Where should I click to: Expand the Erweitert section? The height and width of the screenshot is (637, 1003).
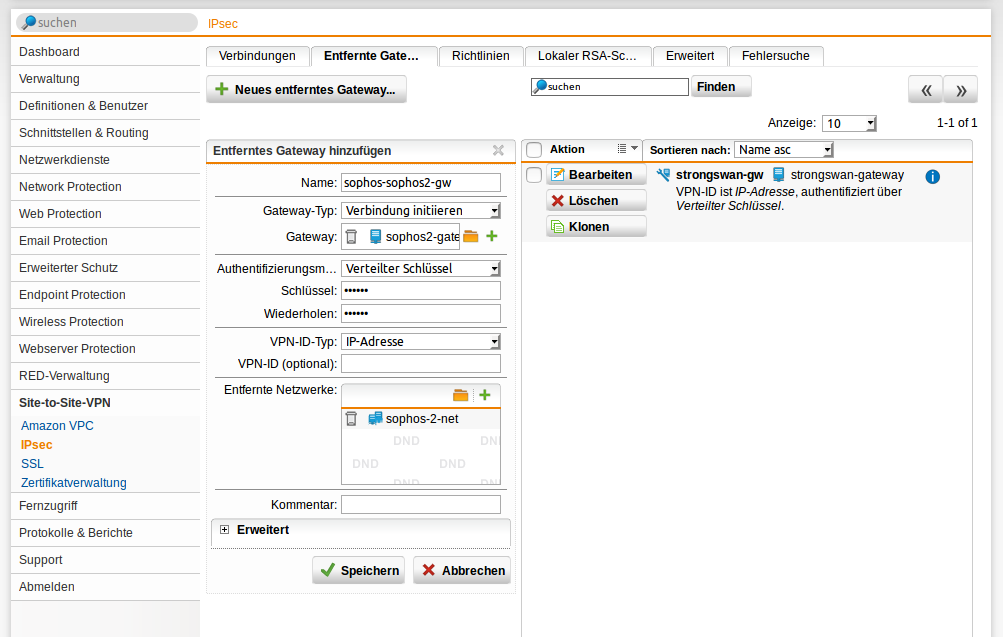point(225,528)
